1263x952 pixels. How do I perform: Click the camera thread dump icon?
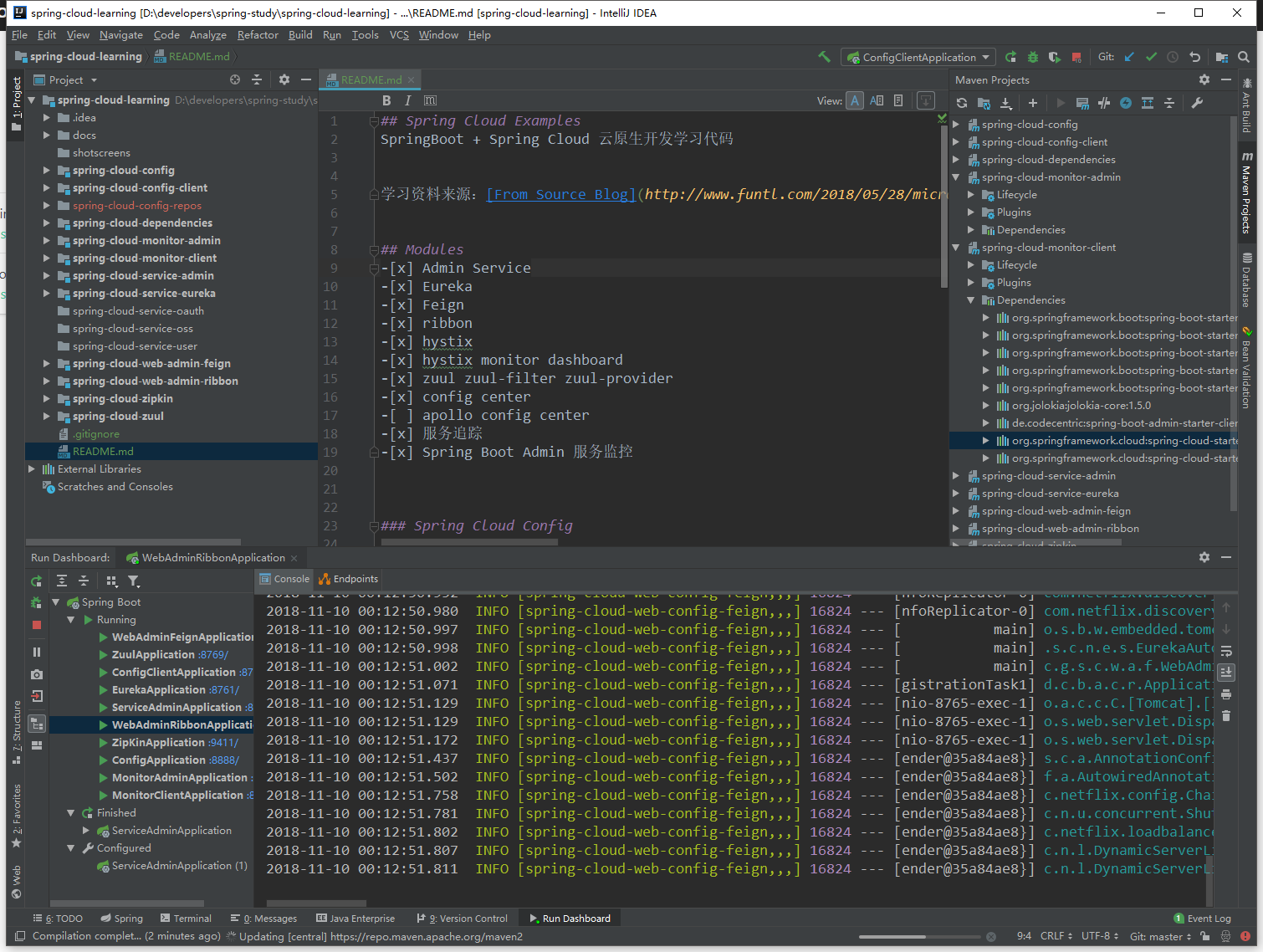click(x=36, y=674)
